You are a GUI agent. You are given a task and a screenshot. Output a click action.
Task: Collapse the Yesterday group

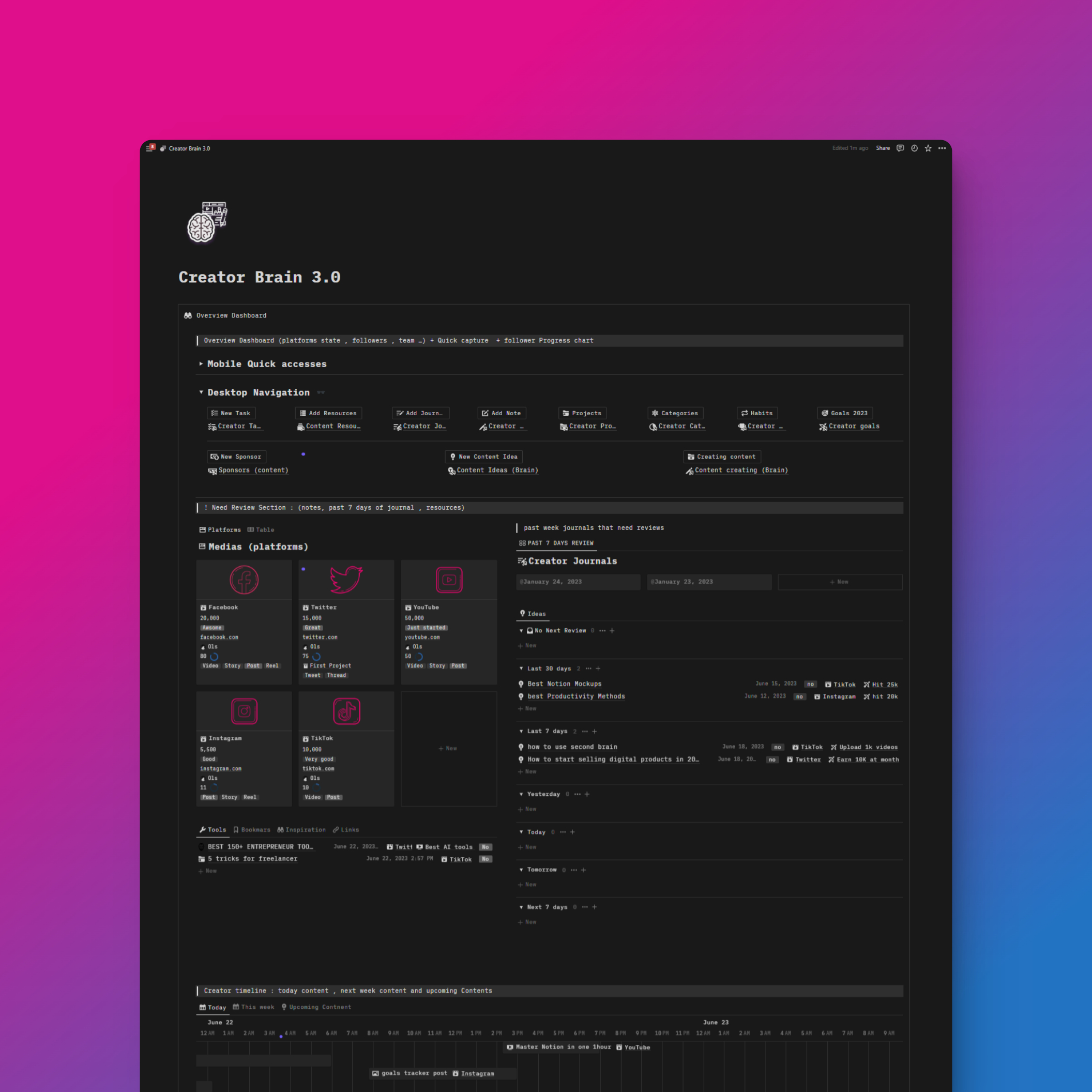pyautogui.click(x=521, y=794)
